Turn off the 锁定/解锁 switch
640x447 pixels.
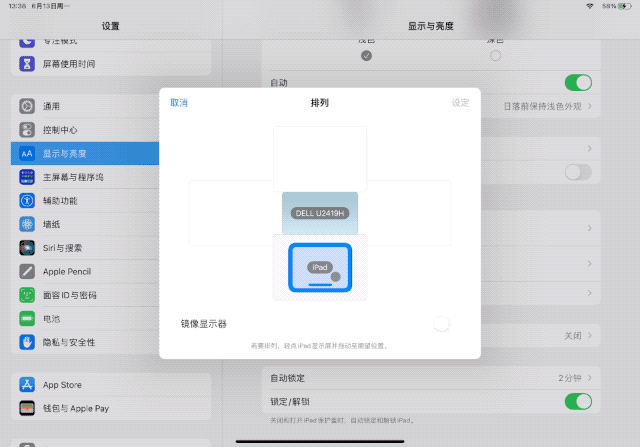[577, 401]
